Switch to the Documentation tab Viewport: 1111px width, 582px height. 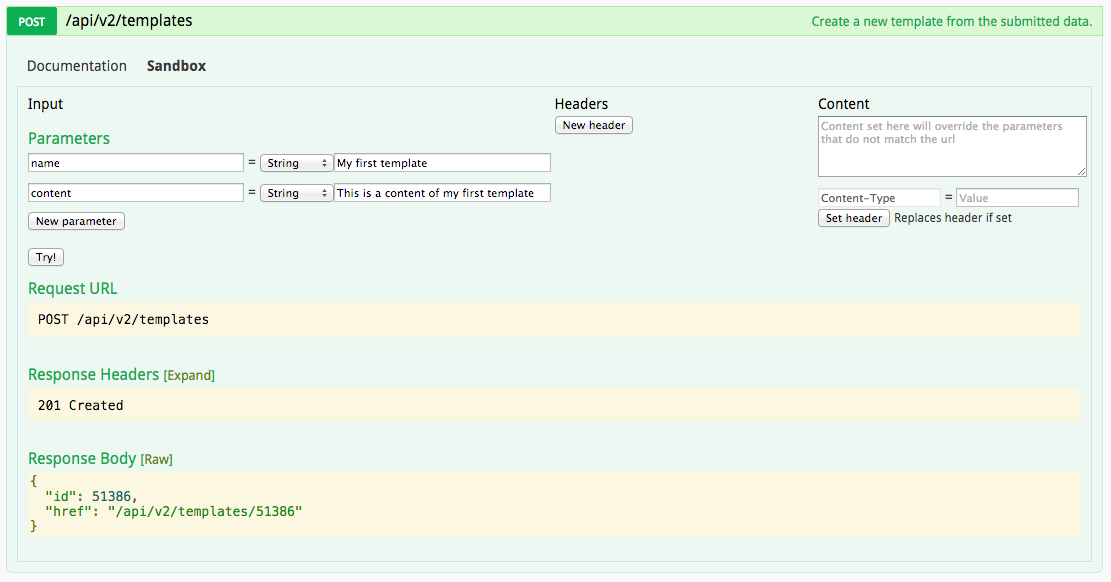77,66
